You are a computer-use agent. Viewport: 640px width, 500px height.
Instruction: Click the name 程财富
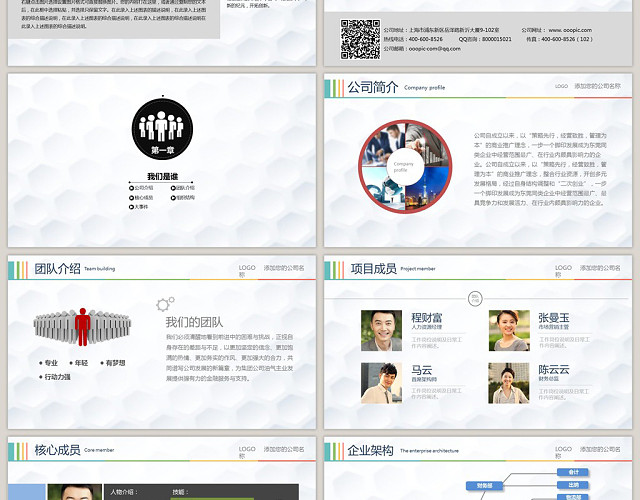click(427, 317)
